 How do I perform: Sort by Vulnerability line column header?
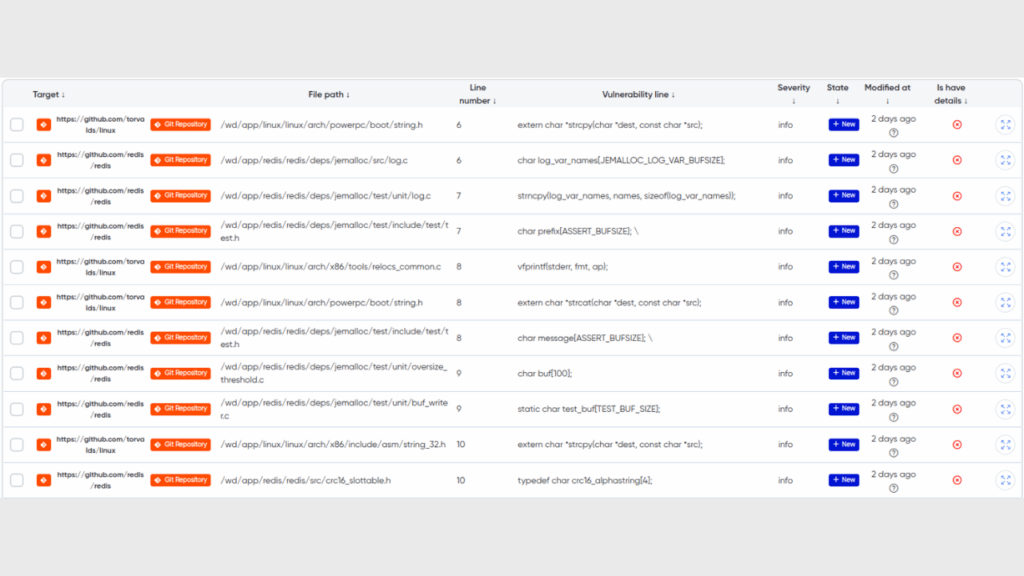[638, 95]
